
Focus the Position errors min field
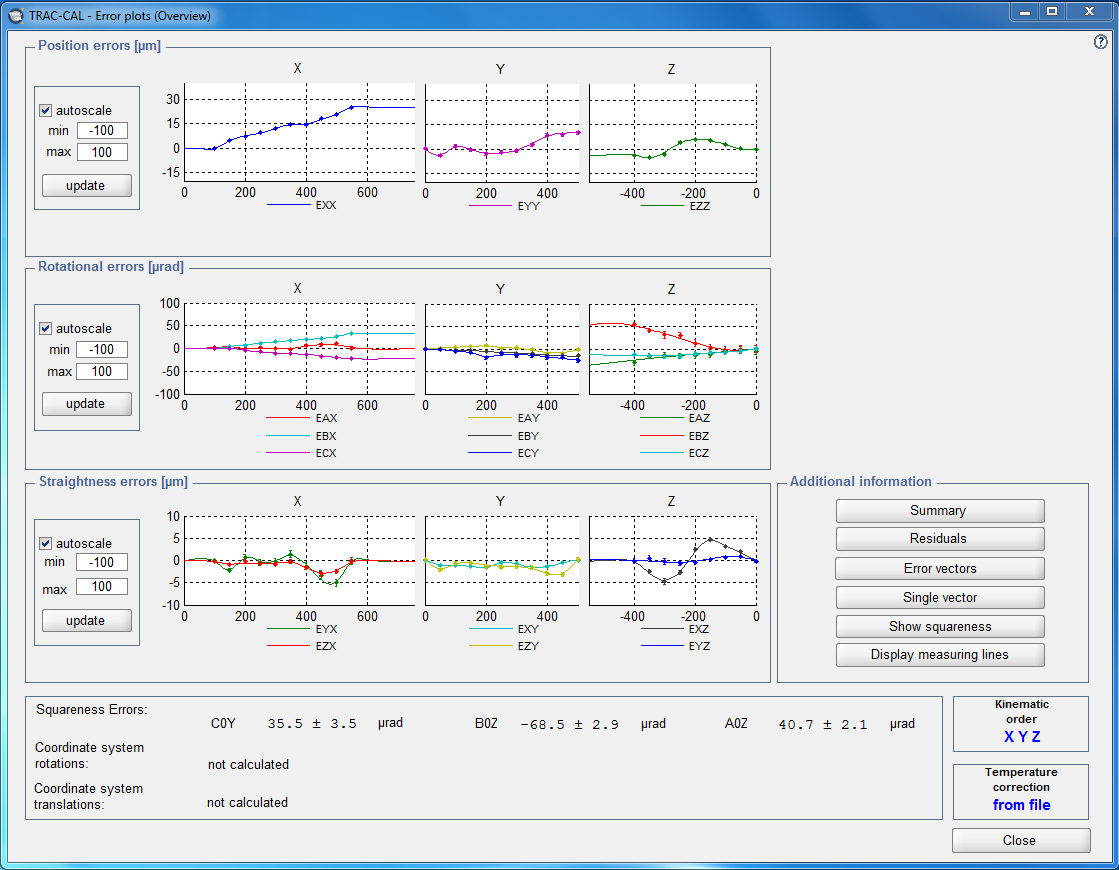pos(102,131)
